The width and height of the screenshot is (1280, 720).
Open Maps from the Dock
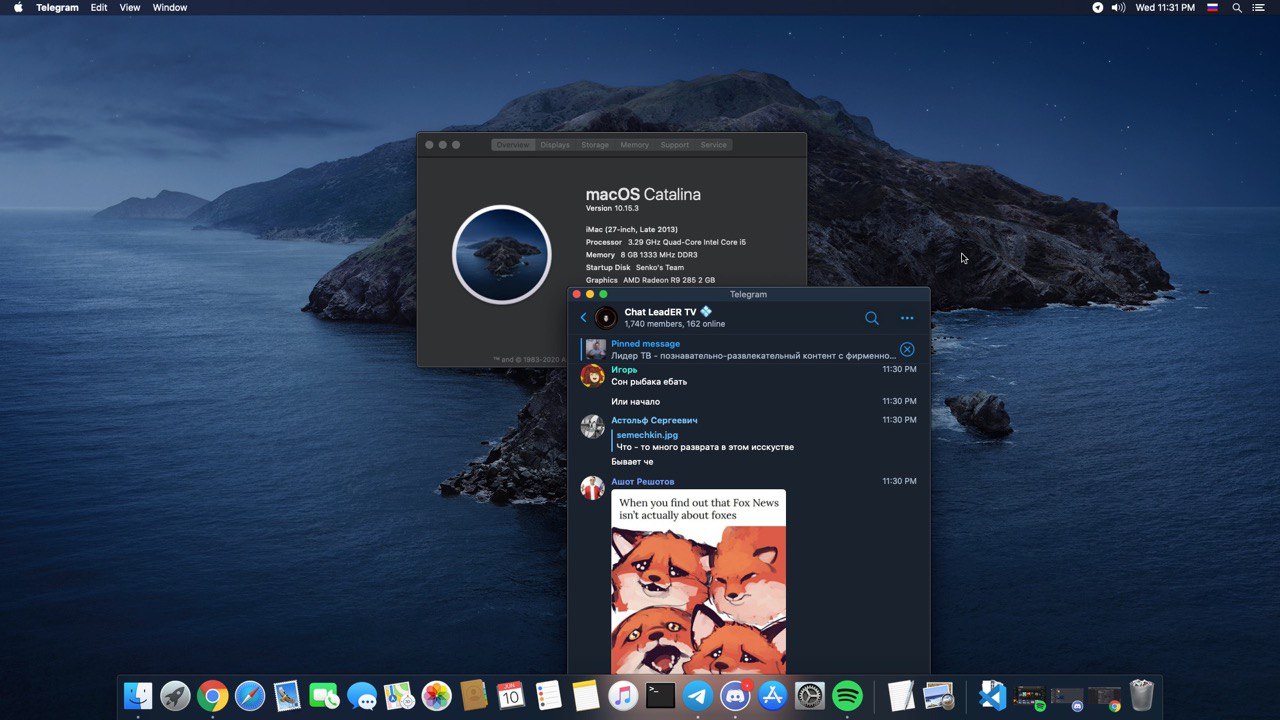point(399,695)
